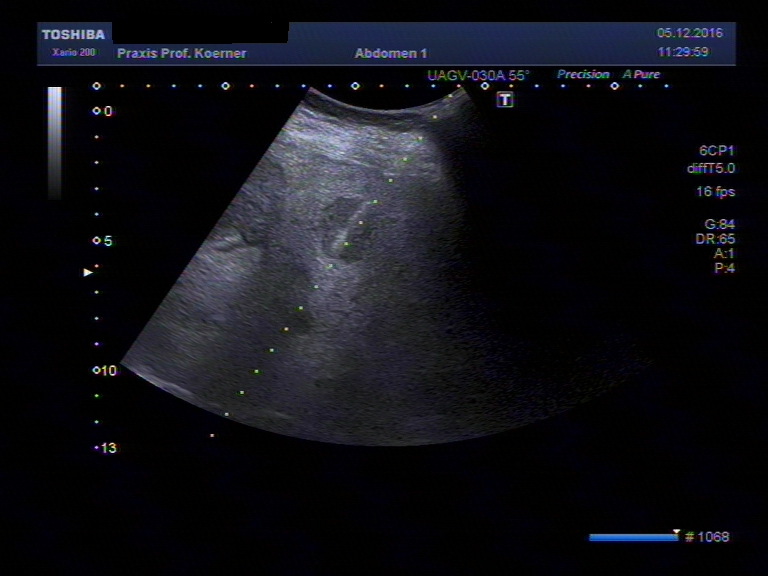Click the Precision indicator
The image size is (768, 576).
[583, 74]
